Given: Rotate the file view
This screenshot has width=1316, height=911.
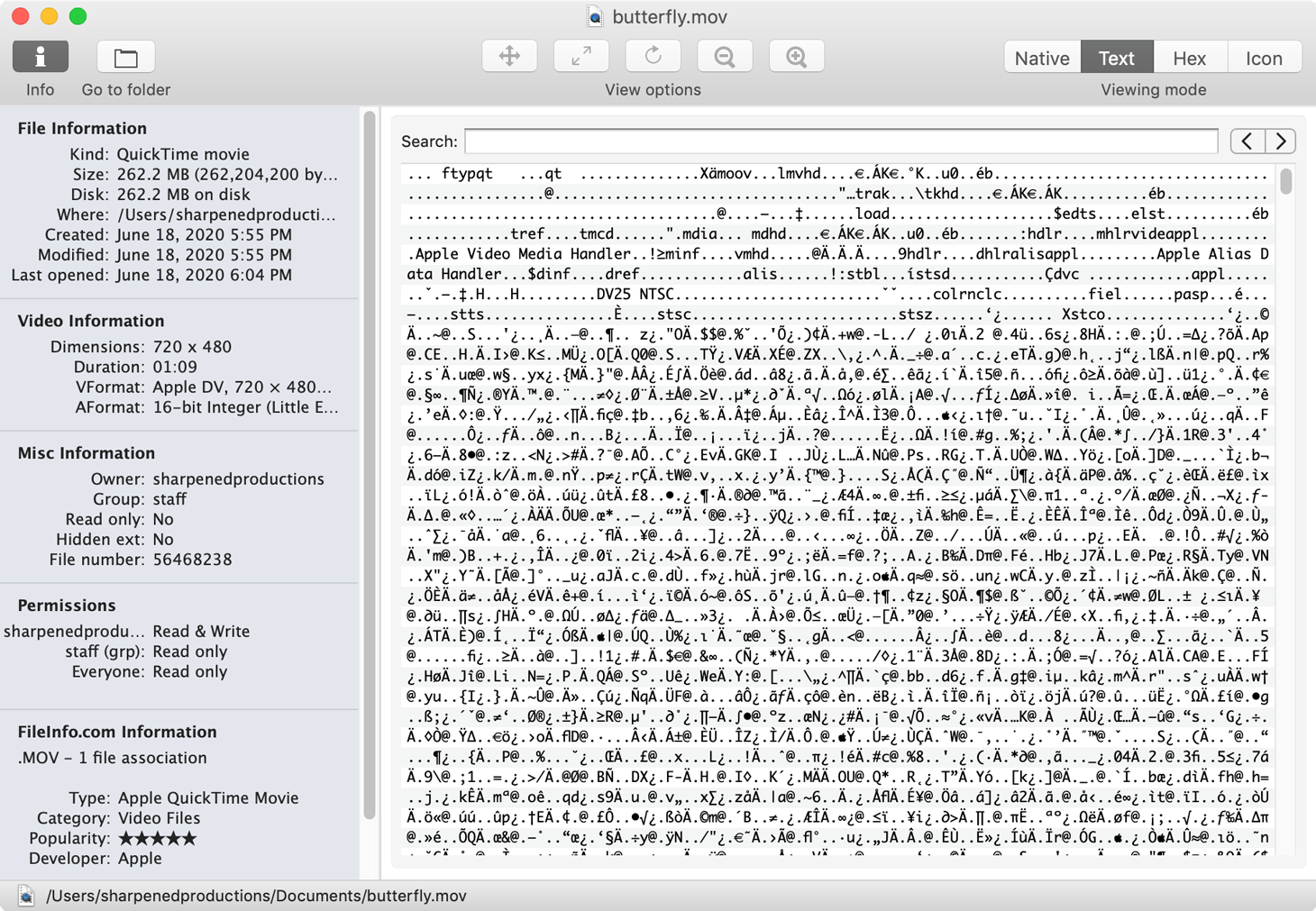Looking at the screenshot, I should 653,55.
